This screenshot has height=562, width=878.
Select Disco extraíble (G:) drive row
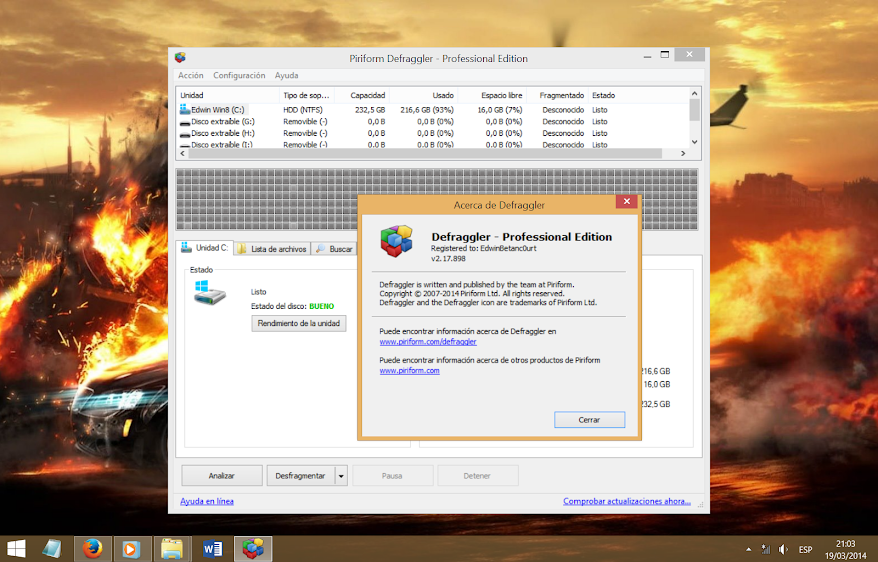tap(432, 121)
